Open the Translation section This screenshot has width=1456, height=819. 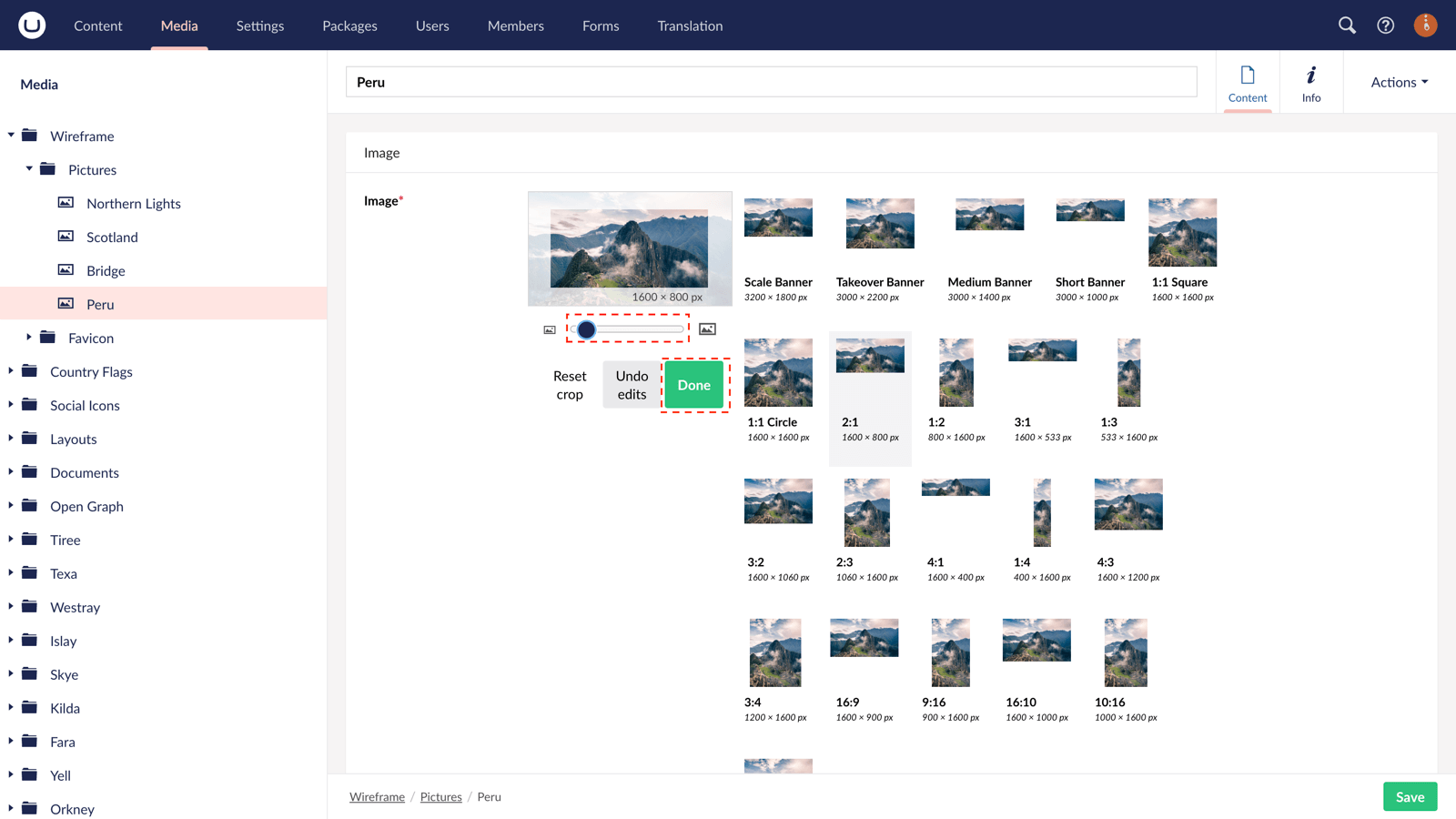(x=689, y=25)
